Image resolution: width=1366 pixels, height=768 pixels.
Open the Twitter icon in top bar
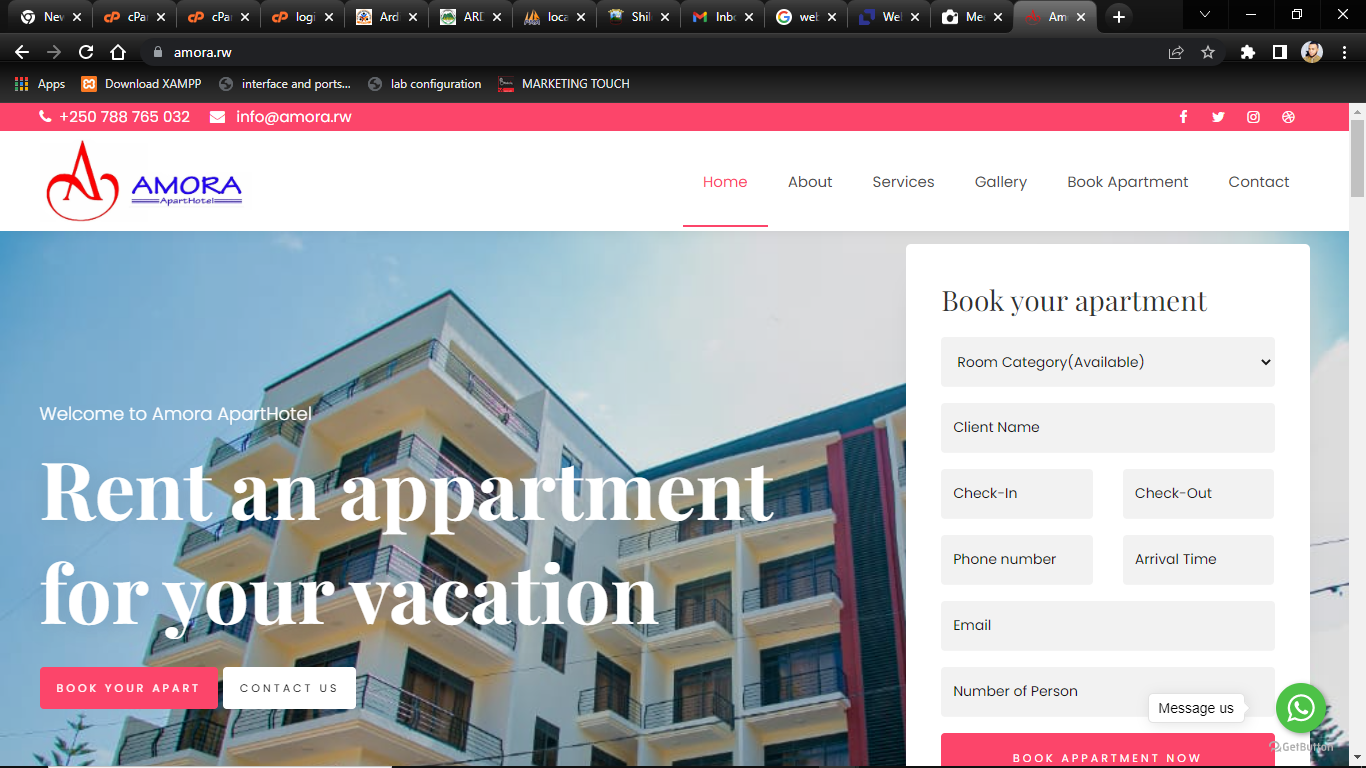point(1218,117)
